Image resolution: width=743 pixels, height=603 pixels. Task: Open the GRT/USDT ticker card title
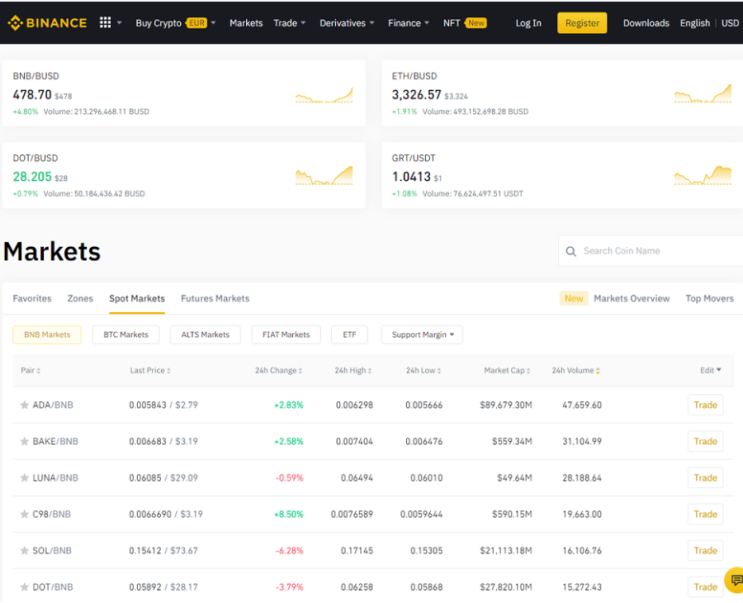(x=413, y=158)
